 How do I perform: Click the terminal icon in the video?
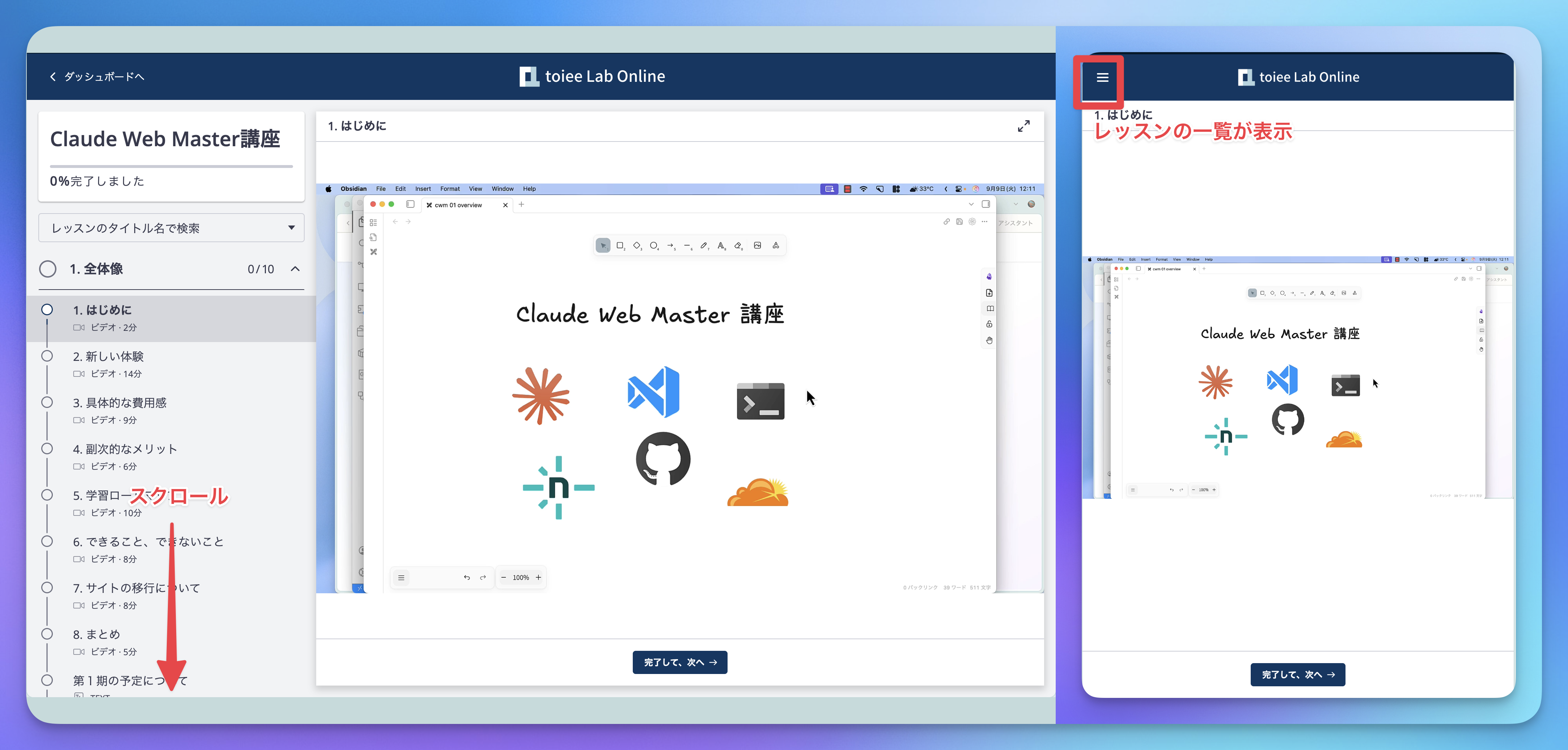pyautogui.click(x=760, y=401)
